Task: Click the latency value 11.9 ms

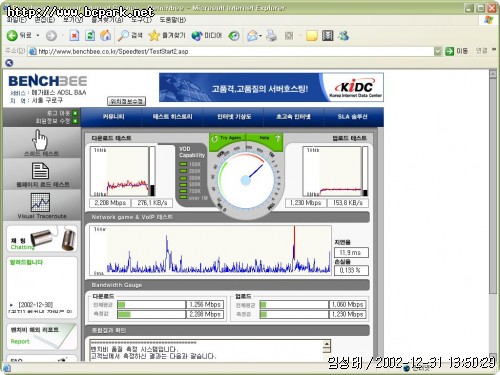Action: (x=351, y=252)
